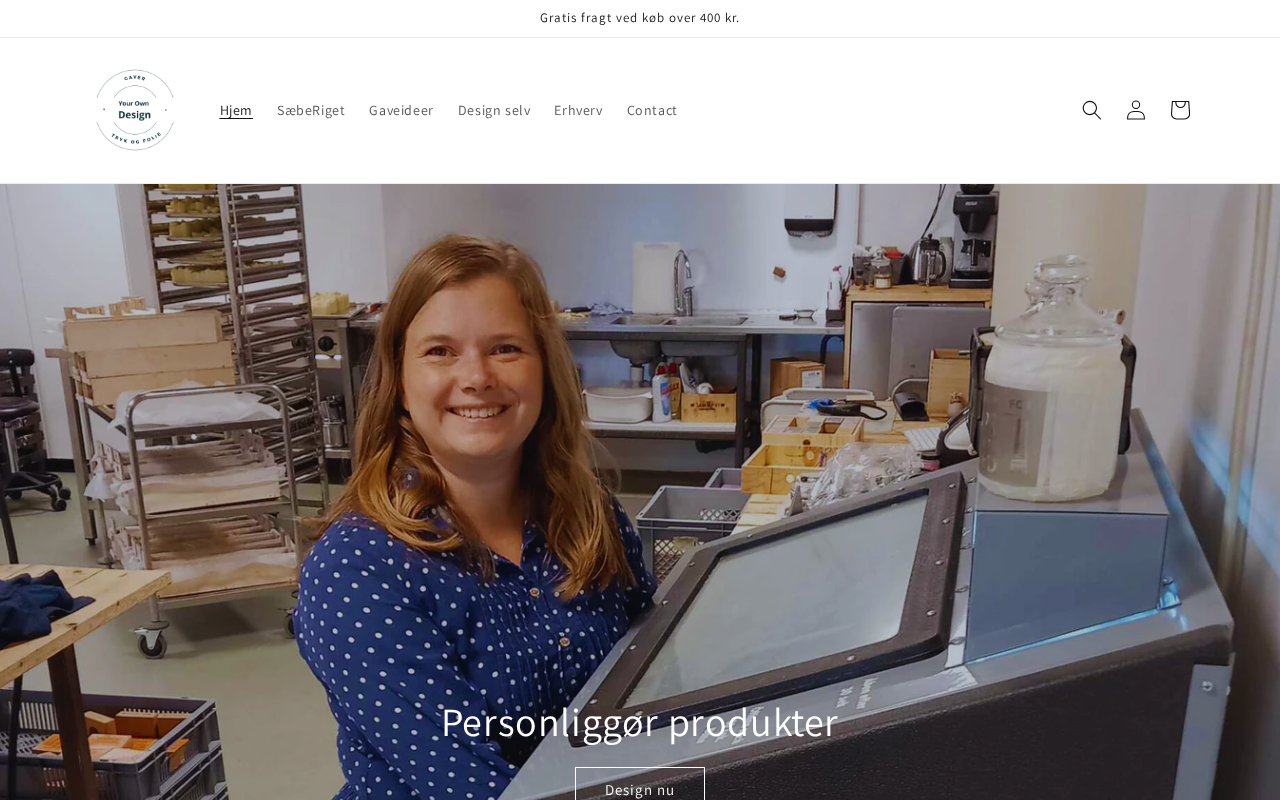Viewport: 1280px width, 800px height.
Task: Select Gaveideer in the navigation
Action: coord(401,110)
